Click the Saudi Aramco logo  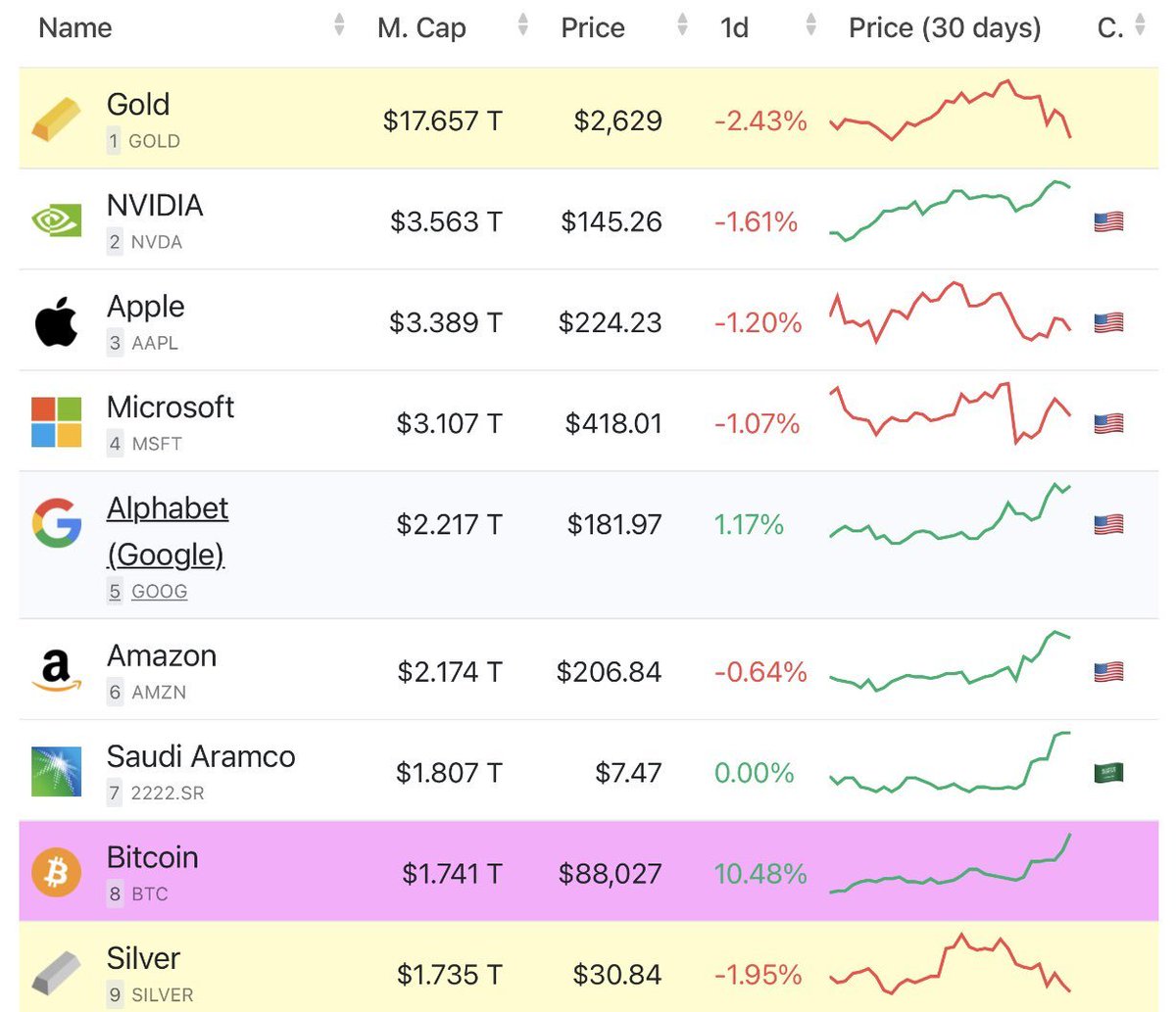tap(57, 772)
